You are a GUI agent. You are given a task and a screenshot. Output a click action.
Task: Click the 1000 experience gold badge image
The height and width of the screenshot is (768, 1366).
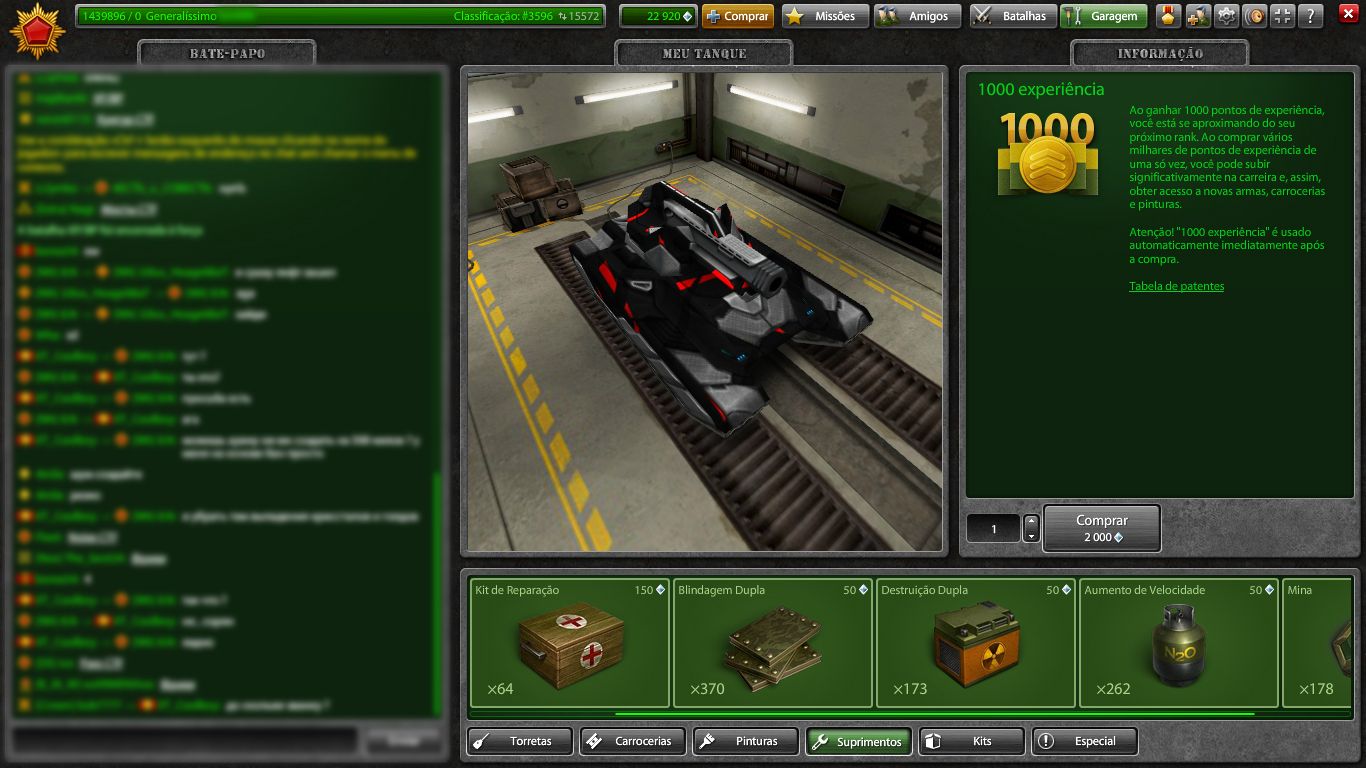tap(1047, 153)
